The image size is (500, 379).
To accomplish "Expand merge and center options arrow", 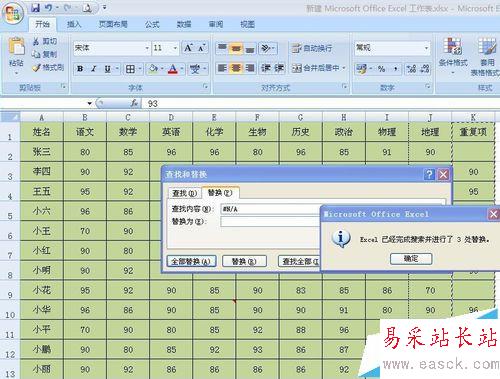I will pos(344,68).
